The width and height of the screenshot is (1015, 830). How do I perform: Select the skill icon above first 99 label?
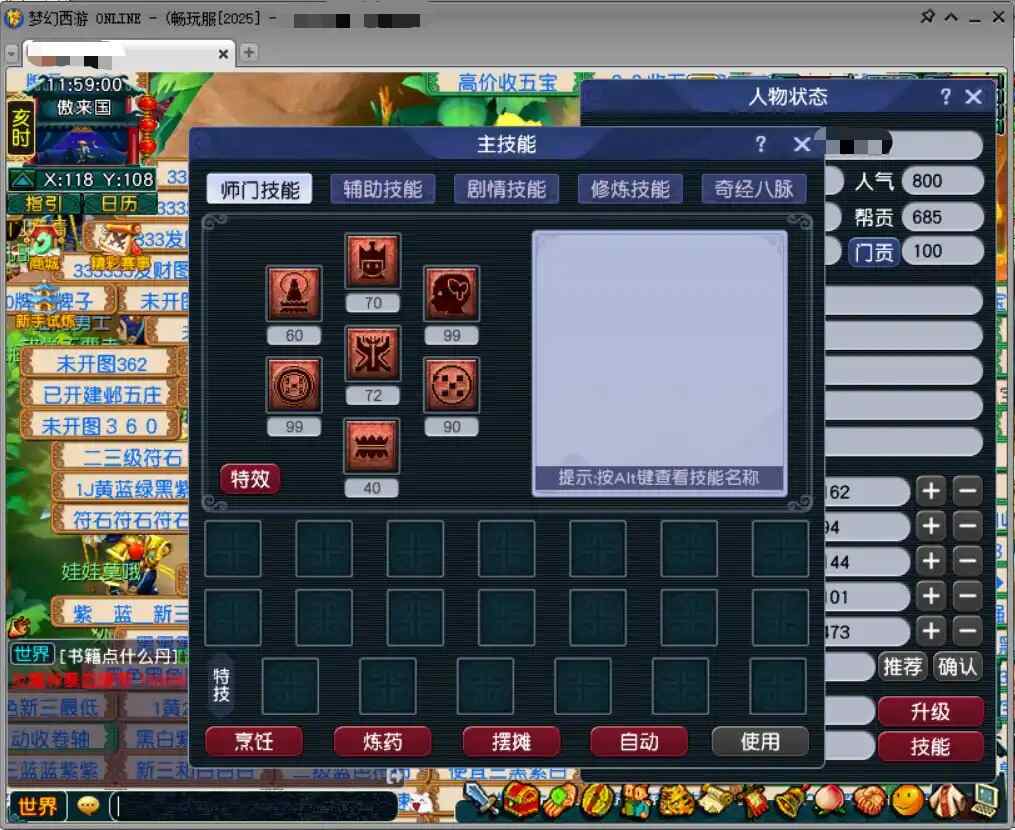pyautogui.click(x=294, y=385)
